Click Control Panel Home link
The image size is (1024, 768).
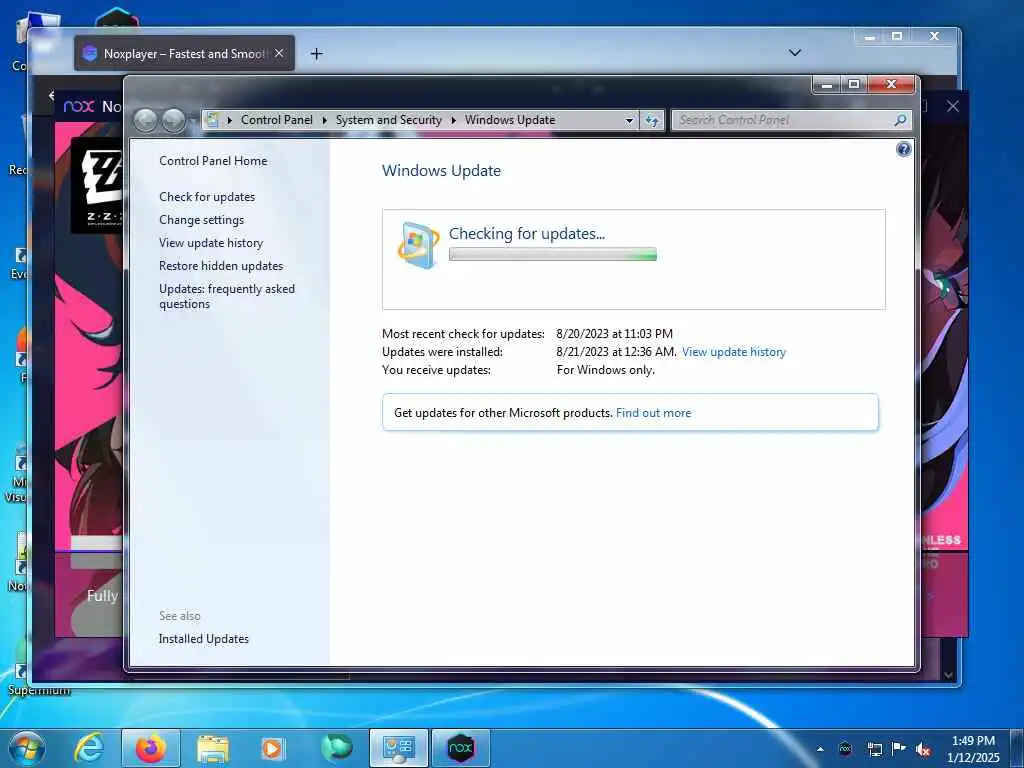click(213, 161)
